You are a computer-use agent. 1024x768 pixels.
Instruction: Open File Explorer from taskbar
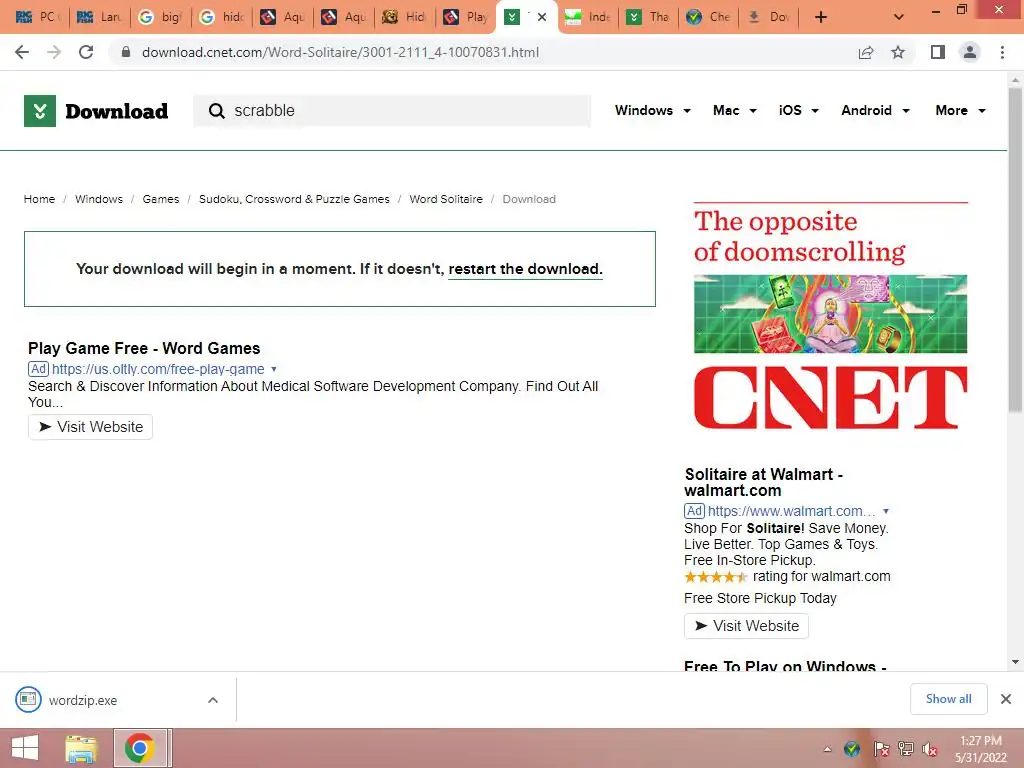[x=81, y=748]
